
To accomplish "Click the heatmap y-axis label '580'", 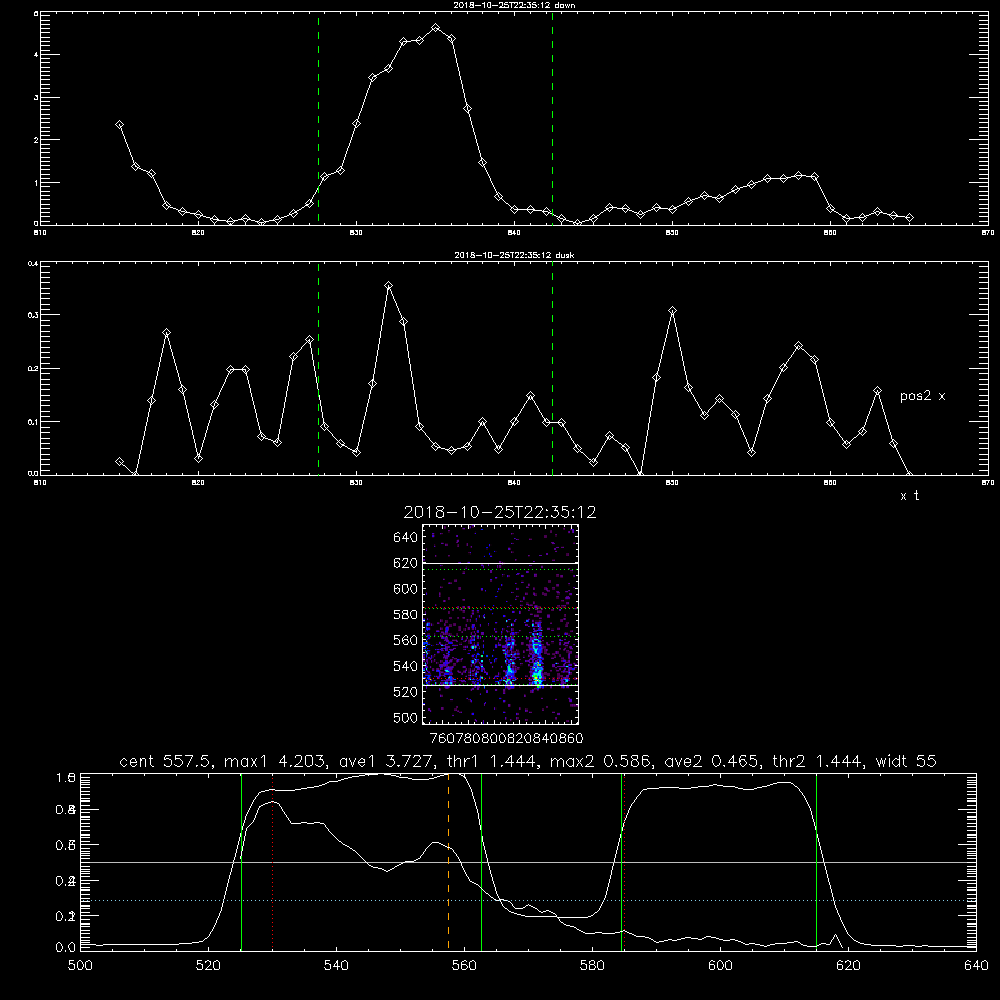I will [x=406, y=615].
